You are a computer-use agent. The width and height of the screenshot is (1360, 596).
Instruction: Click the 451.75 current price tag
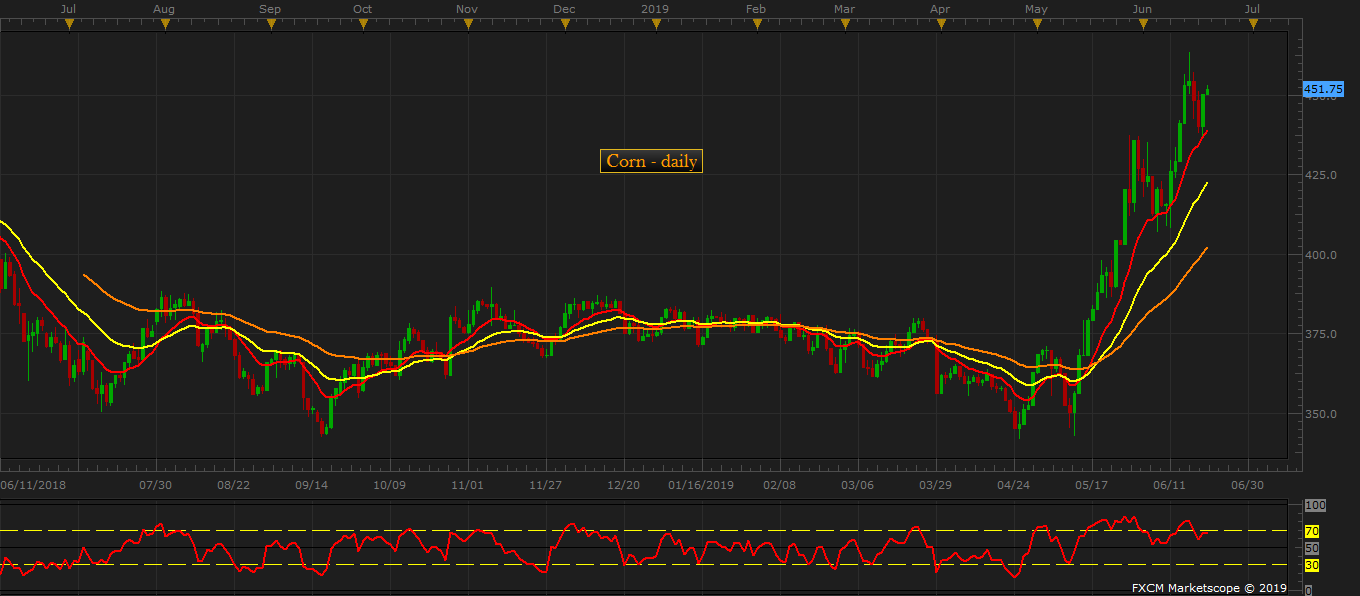click(x=1322, y=89)
